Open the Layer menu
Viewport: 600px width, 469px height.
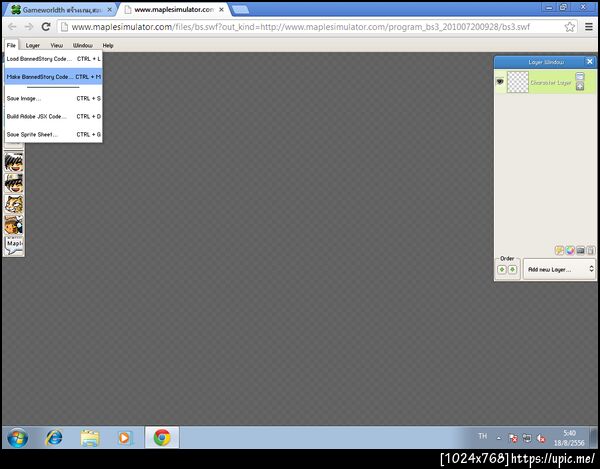point(33,46)
